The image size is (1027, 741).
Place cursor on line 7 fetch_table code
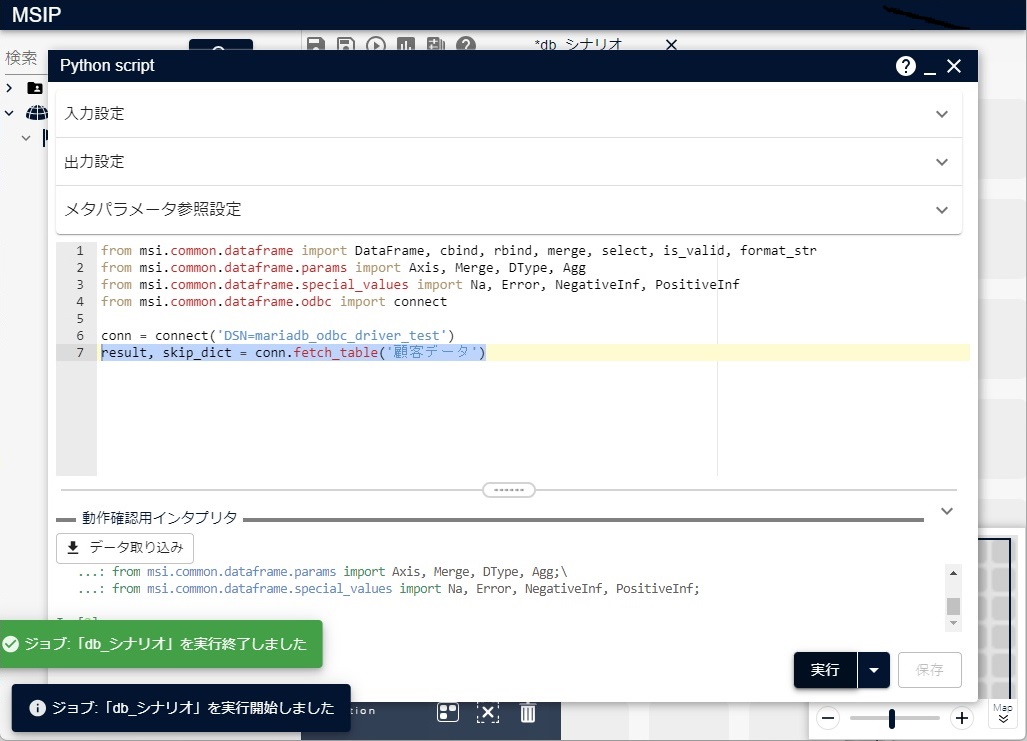coord(293,352)
